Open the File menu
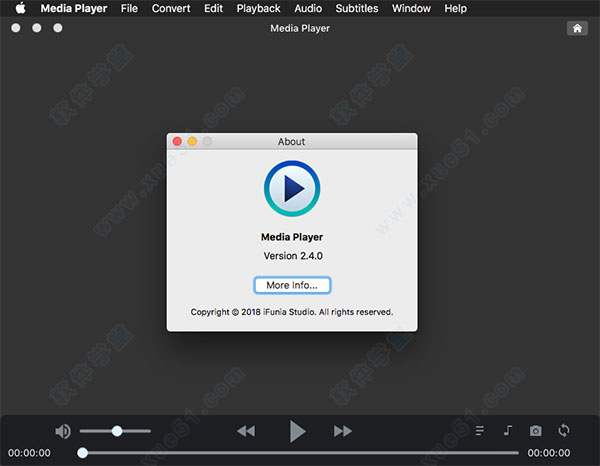 pyautogui.click(x=129, y=8)
